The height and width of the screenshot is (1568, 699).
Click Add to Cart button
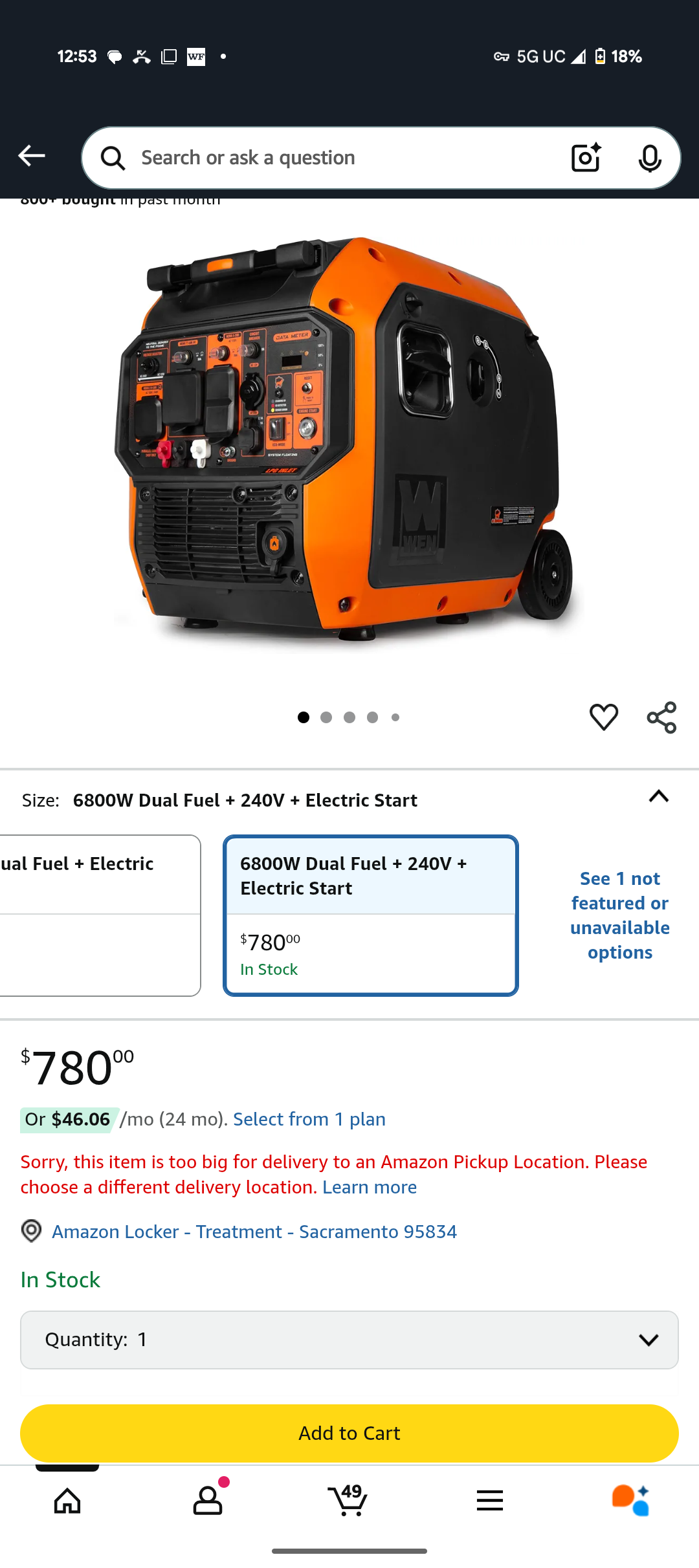pos(349,1433)
